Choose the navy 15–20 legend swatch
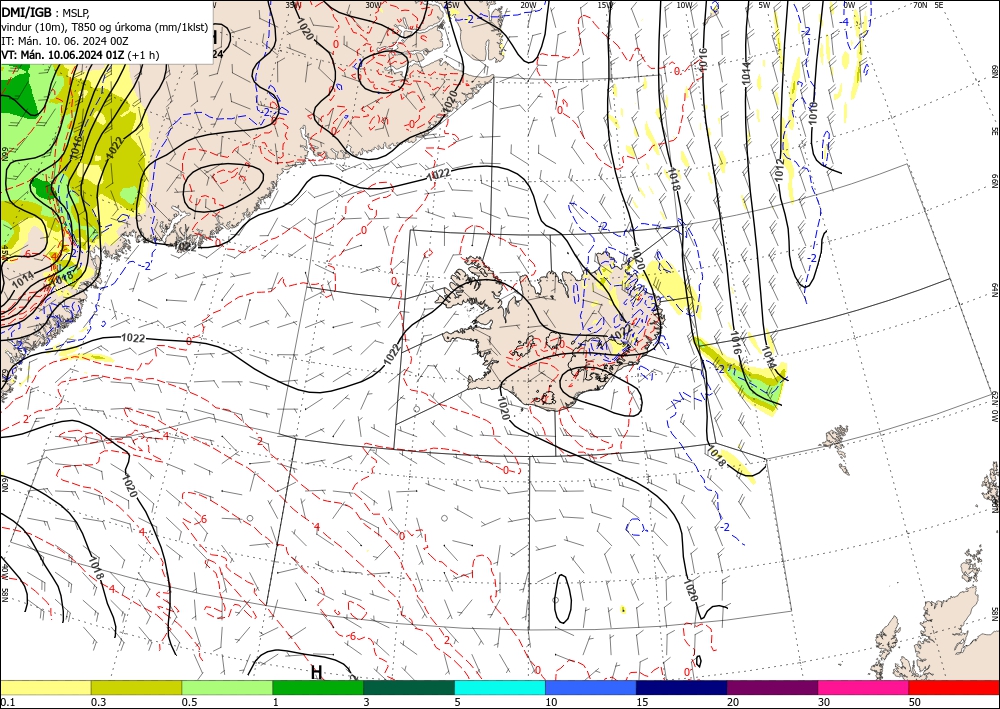The image size is (1000, 709). click(x=682, y=687)
